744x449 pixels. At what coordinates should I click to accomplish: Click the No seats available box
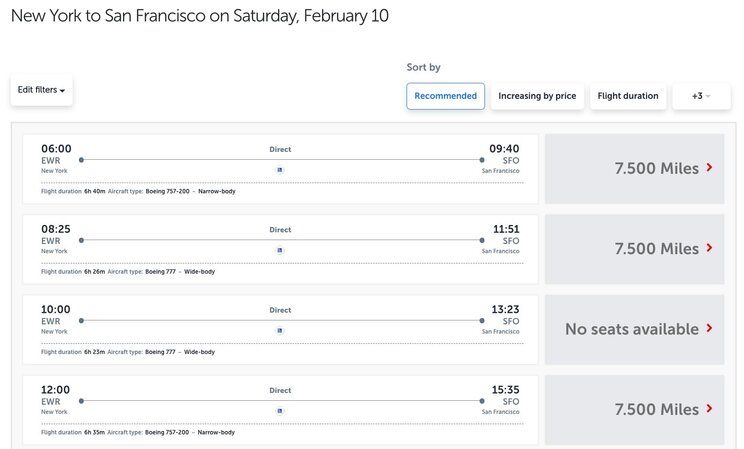point(631,329)
